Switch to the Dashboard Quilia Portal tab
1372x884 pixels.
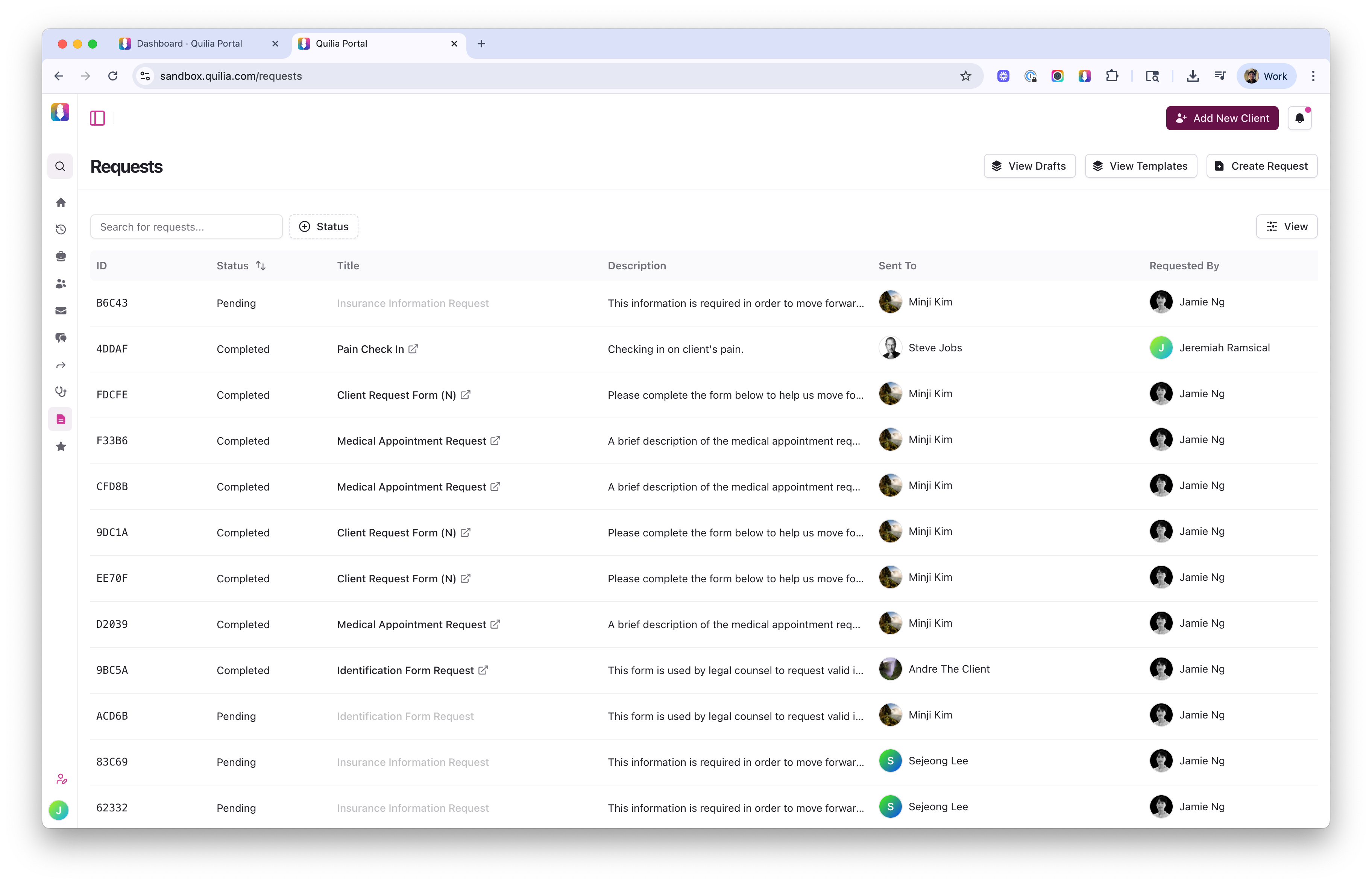189,43
